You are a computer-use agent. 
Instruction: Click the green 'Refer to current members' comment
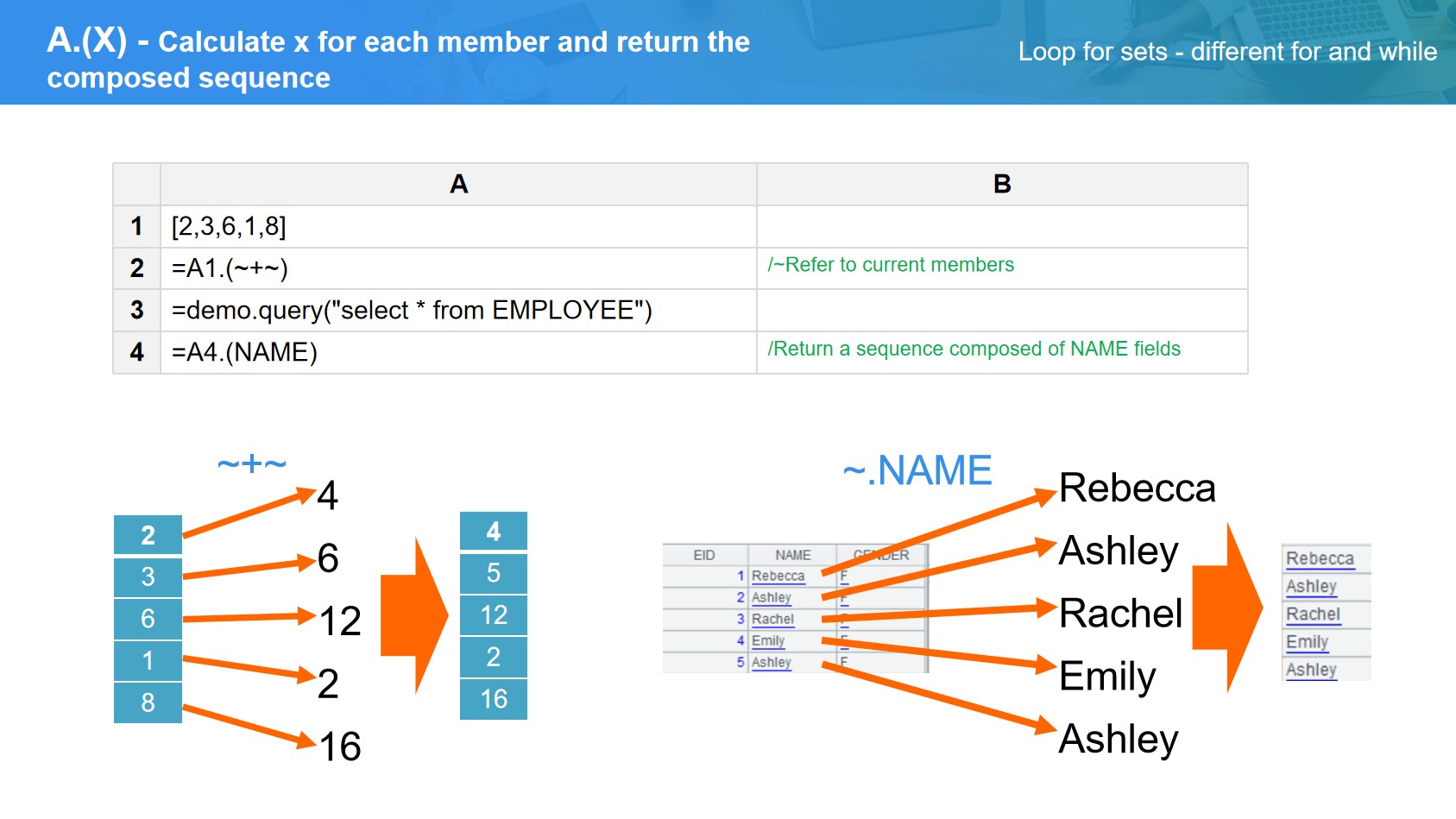click(x=891, y=265)
